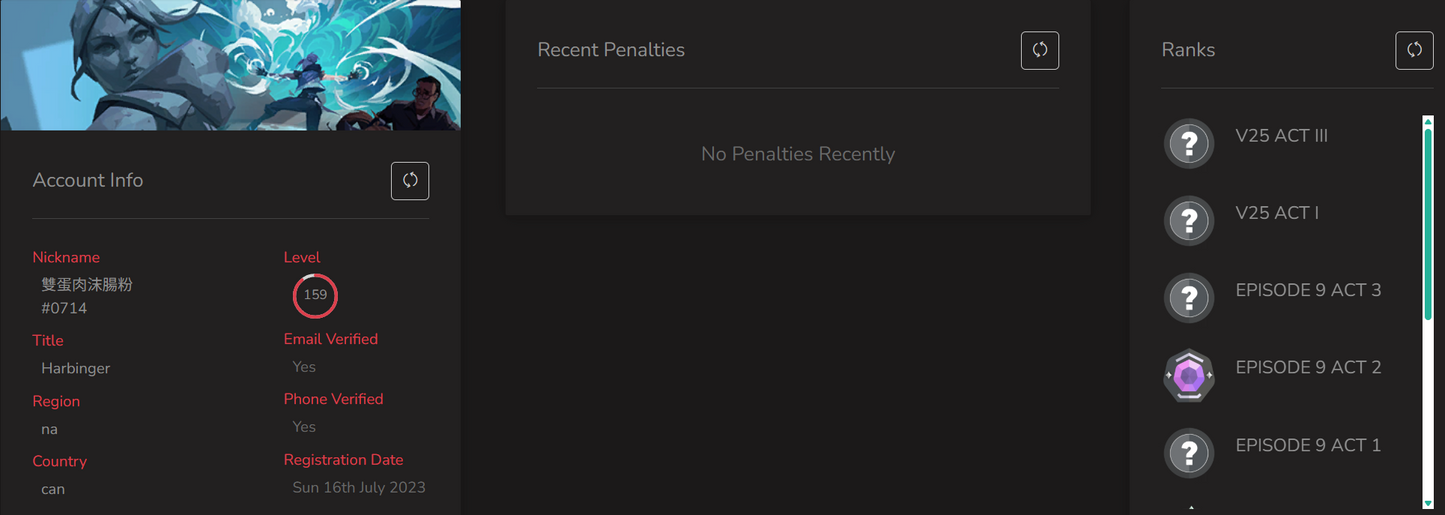Click the V25 ACT III unranked icon
Screen dimensions: 1445x515
point(1189,144)
